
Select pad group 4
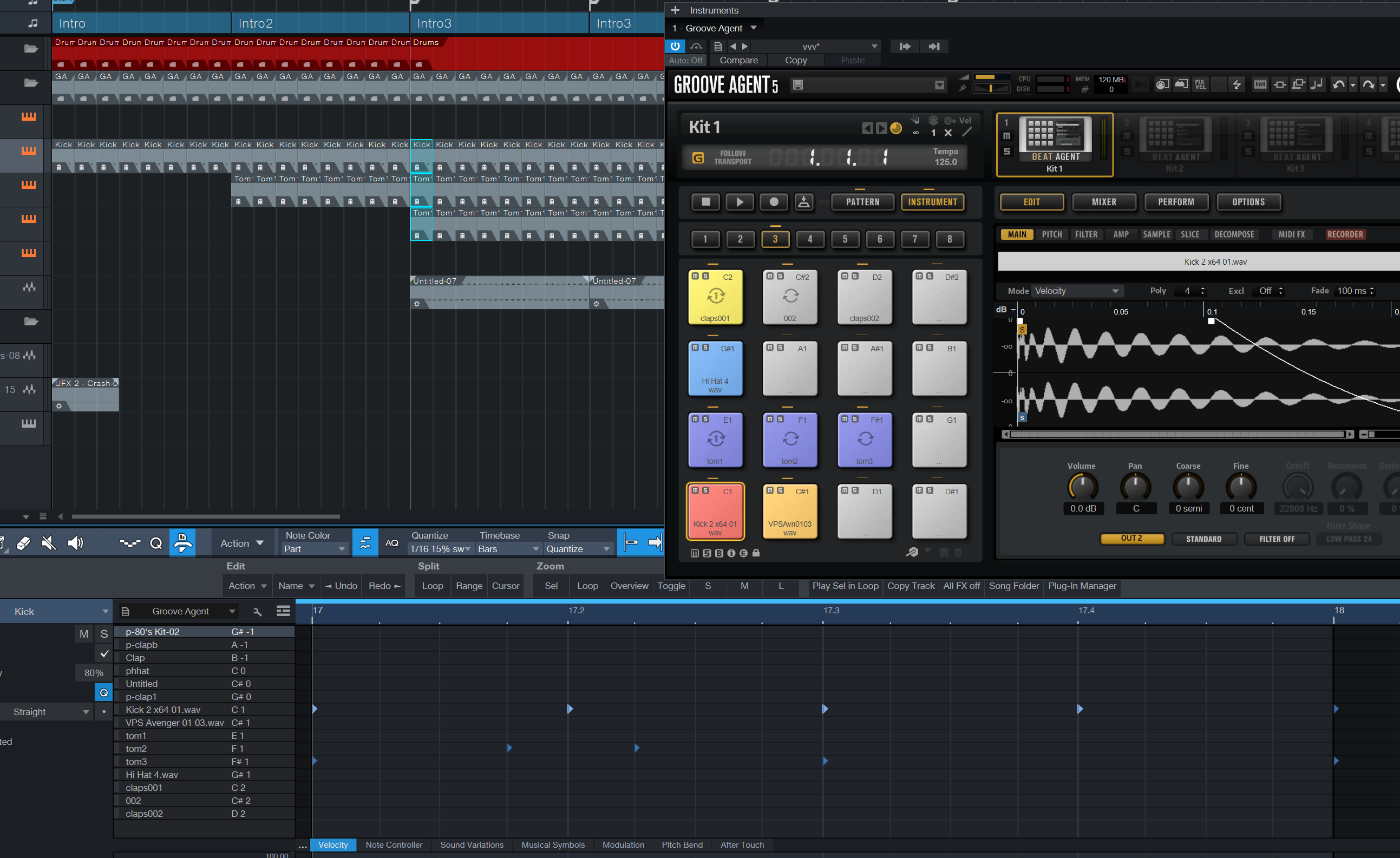pos(810,239)
